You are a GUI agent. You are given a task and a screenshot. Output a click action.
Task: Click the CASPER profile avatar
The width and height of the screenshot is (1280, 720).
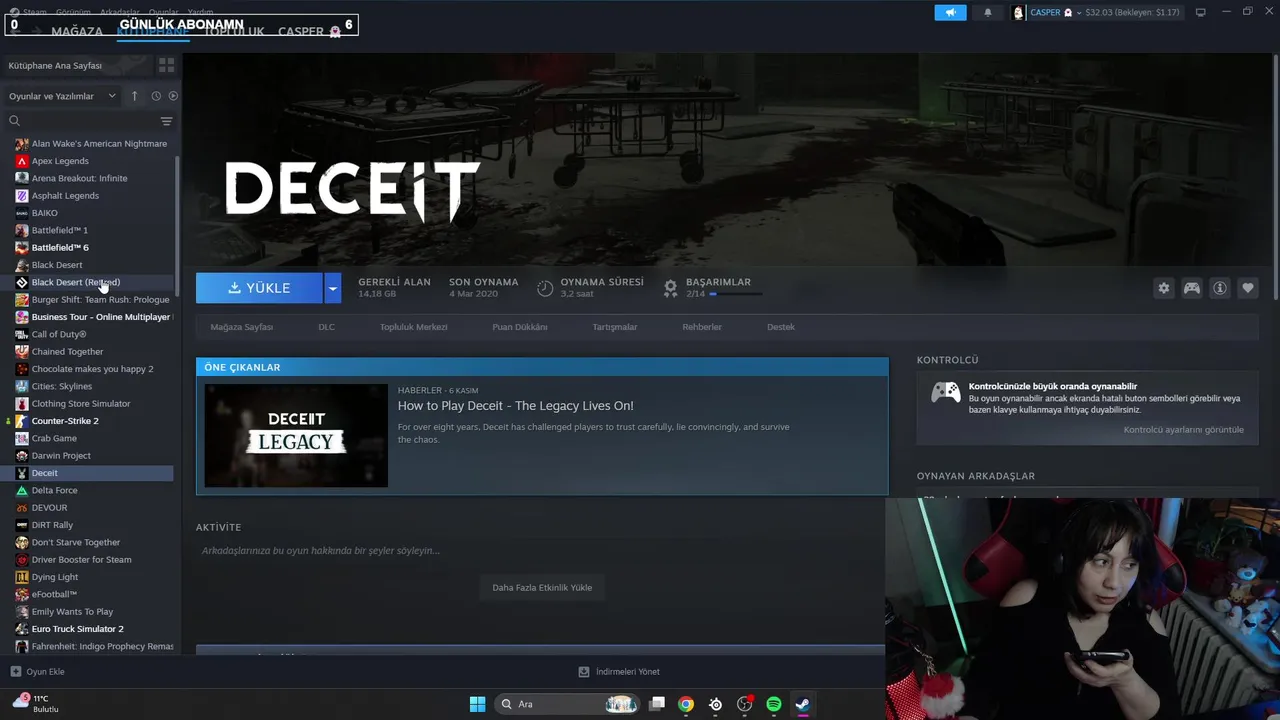click(x=1019, y=13)
